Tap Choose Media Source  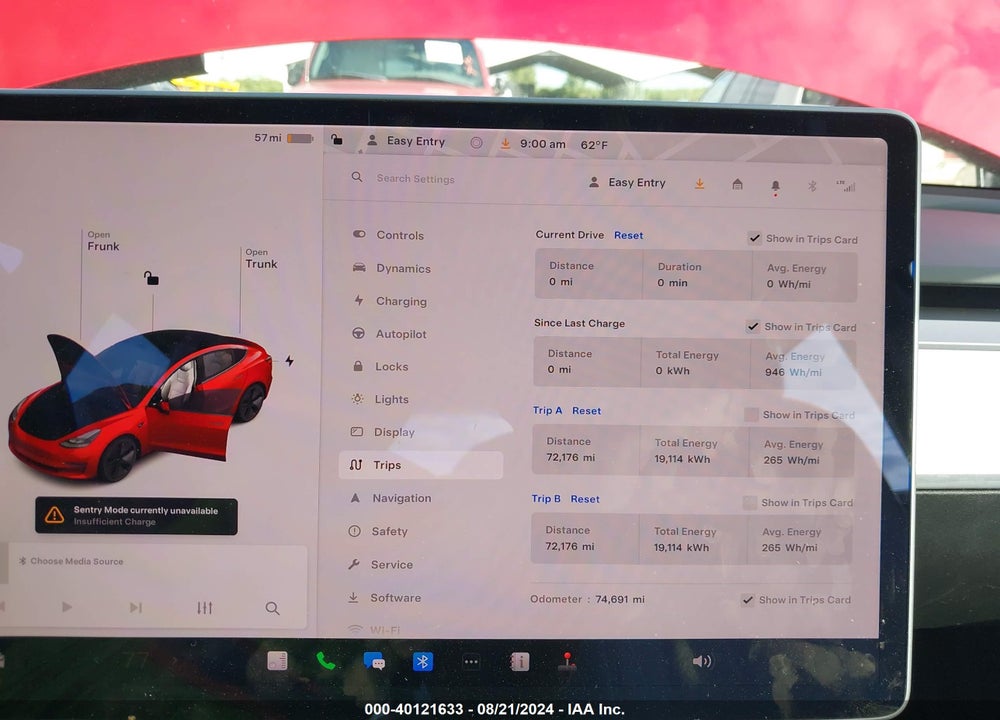[71, 561]
